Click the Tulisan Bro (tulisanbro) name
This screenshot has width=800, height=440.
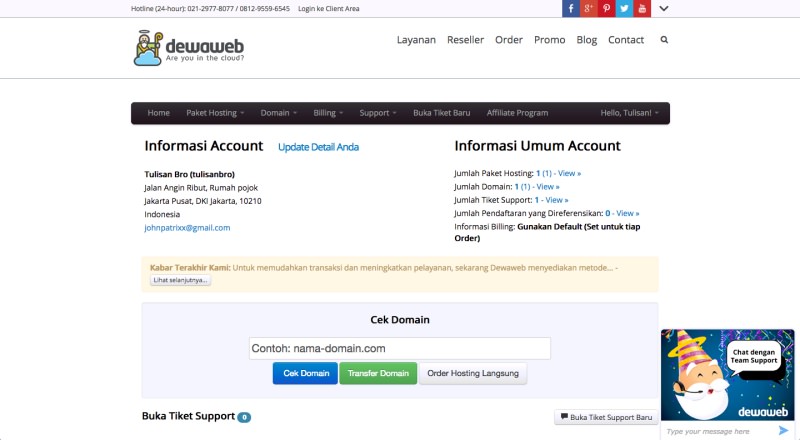pyautogui.click(x=190, y=174)
